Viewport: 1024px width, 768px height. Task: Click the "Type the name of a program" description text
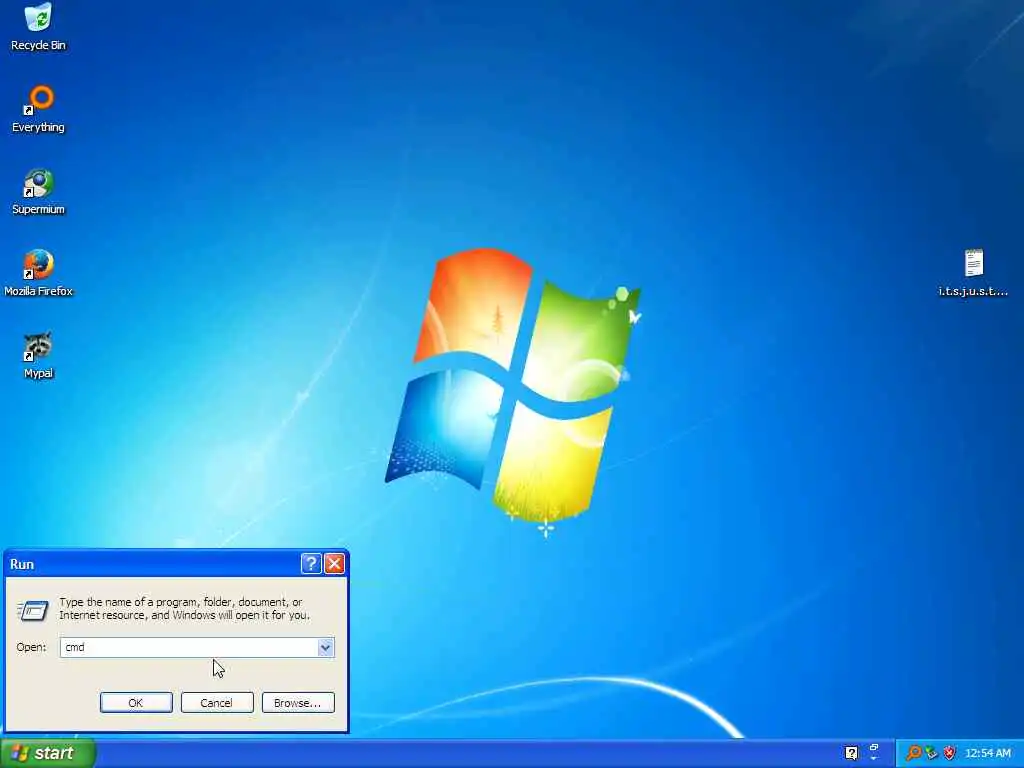[x=184, y=609]
